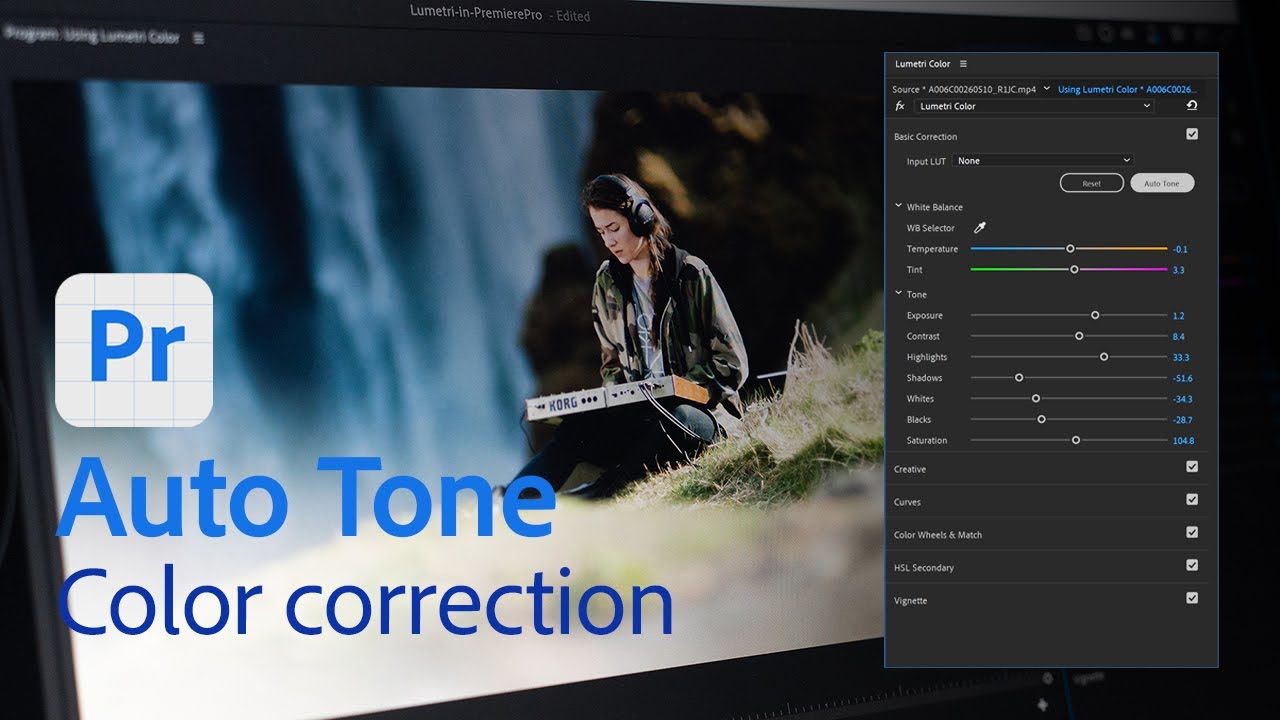The width and height of the screenshot is (1280, 720).
Task: Open the Lumetri Color panel menu icon
Action: point(963,64)
